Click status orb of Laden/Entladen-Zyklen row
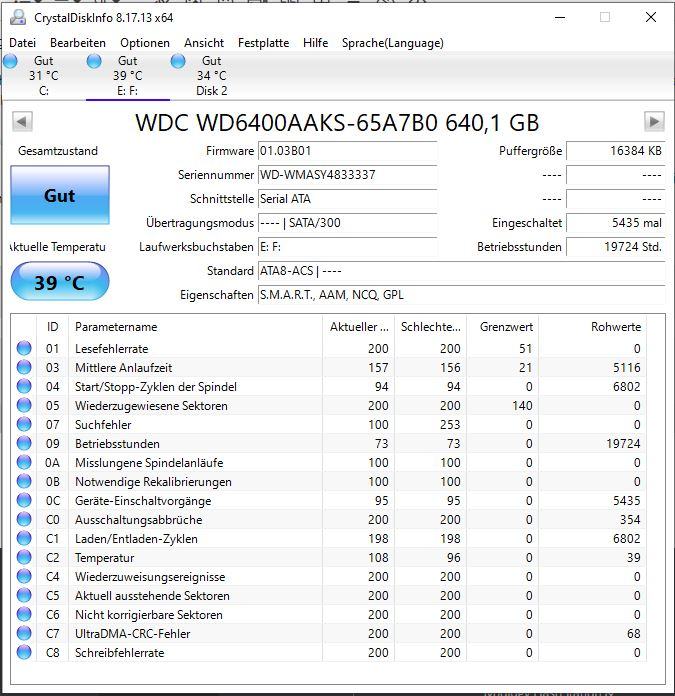The width and height of the screenshot is (675, 696). tap(24, 538)
